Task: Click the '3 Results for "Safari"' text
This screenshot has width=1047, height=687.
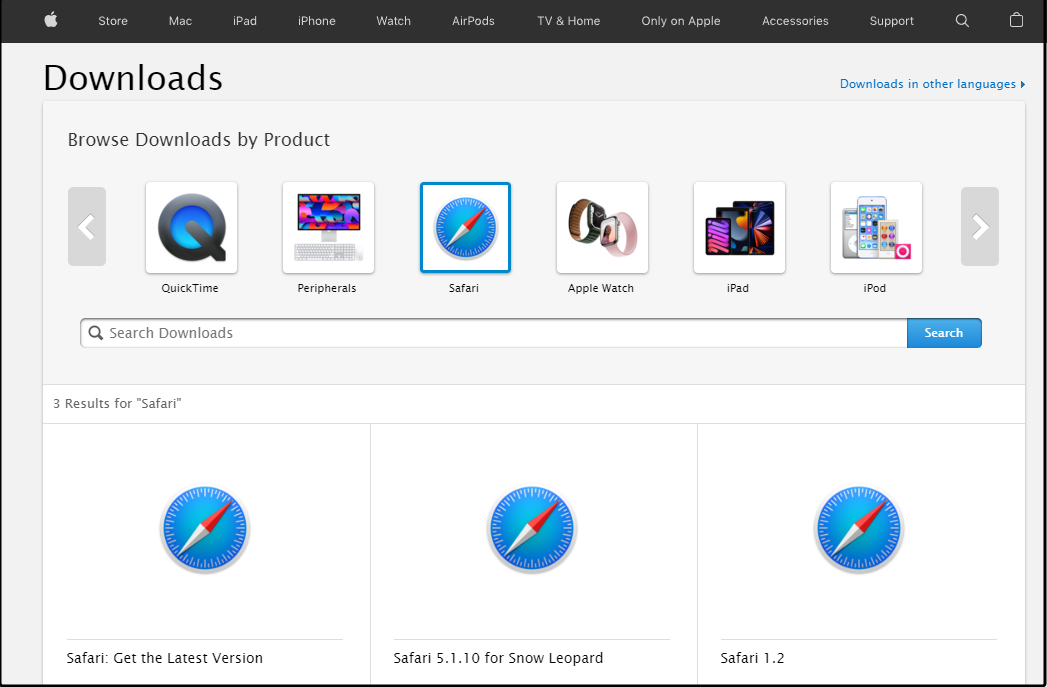Action: (118, 404)
